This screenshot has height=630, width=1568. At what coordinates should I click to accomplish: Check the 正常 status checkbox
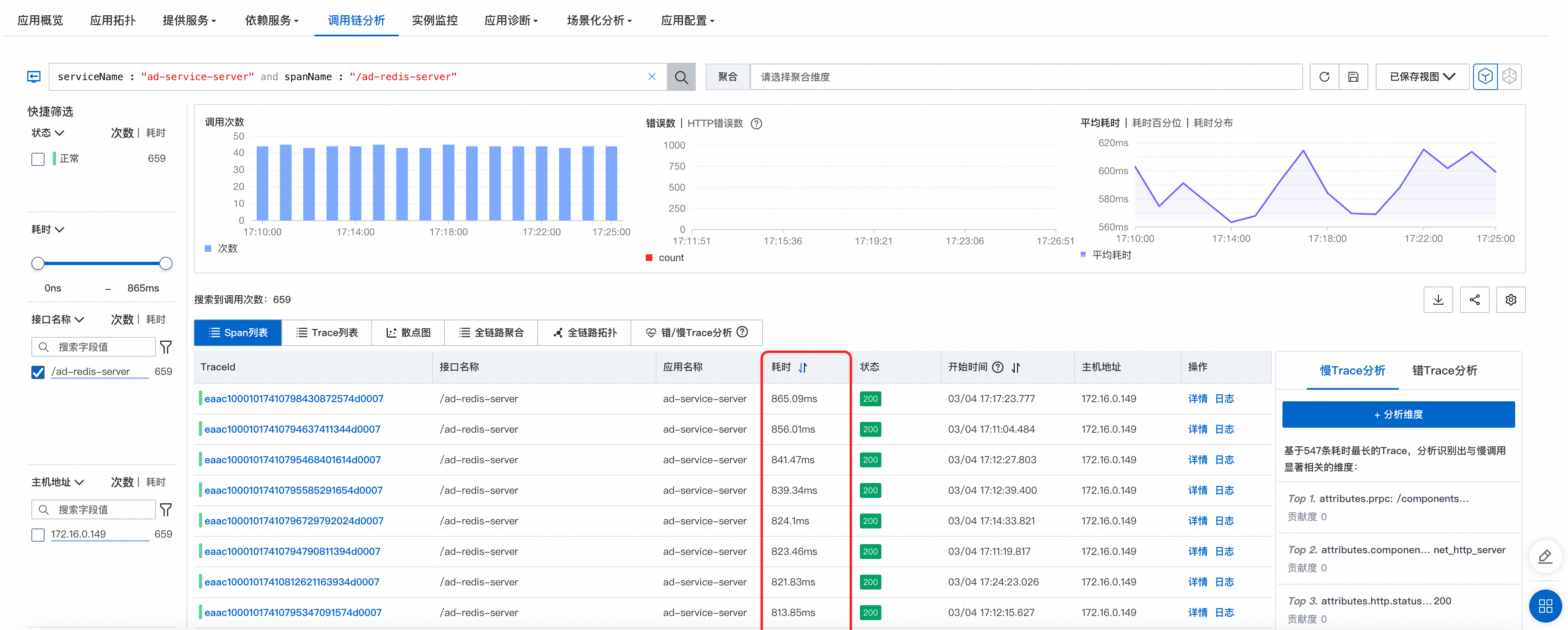point(38,159)
